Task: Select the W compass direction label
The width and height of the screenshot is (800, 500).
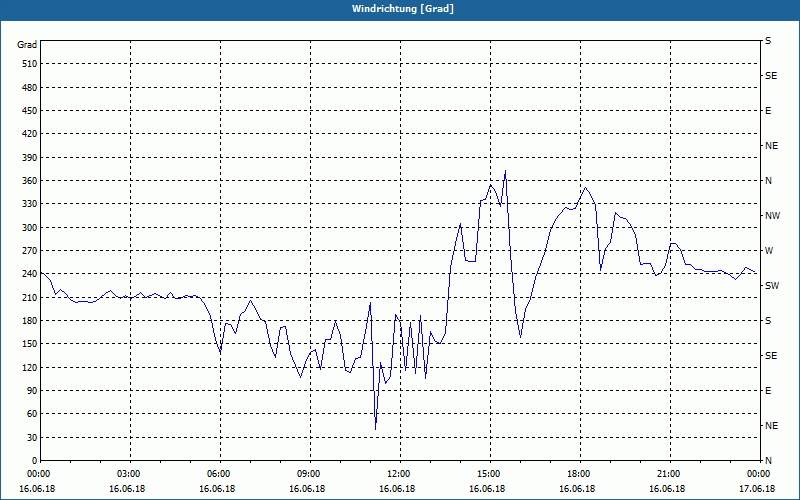Action: (x=769, y=251)
